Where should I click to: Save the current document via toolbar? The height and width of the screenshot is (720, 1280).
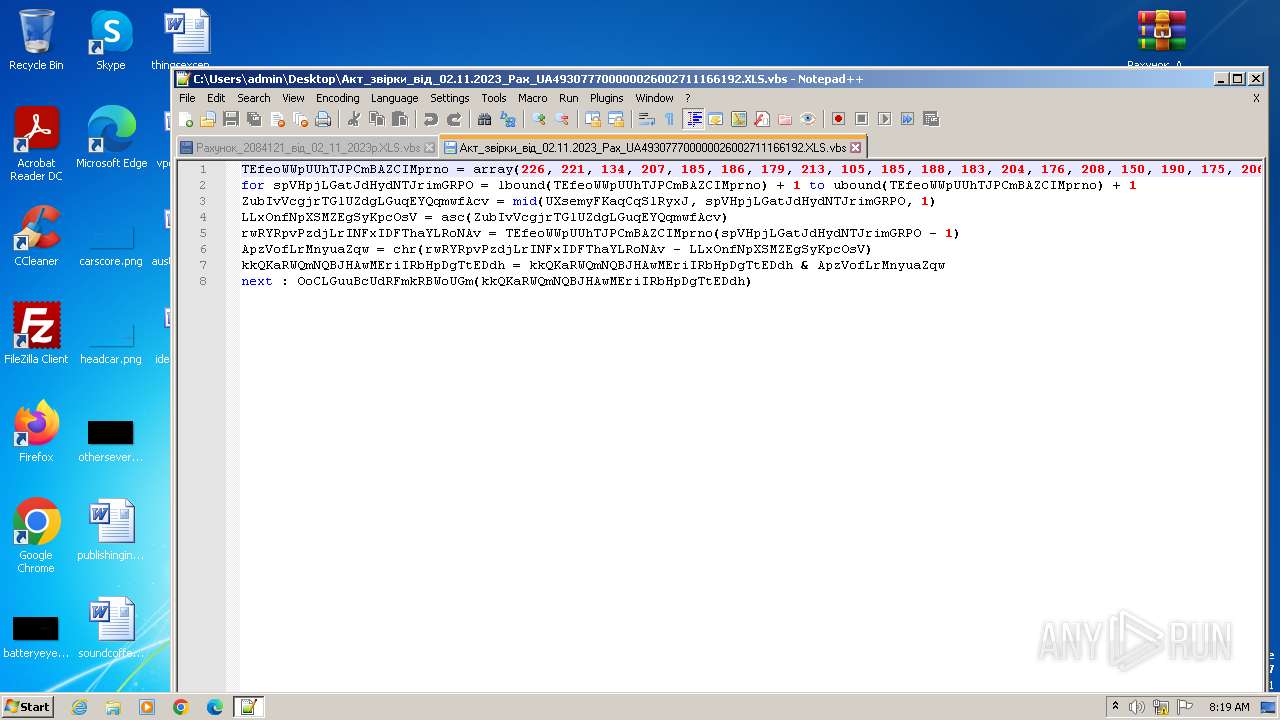click(231, 119)
